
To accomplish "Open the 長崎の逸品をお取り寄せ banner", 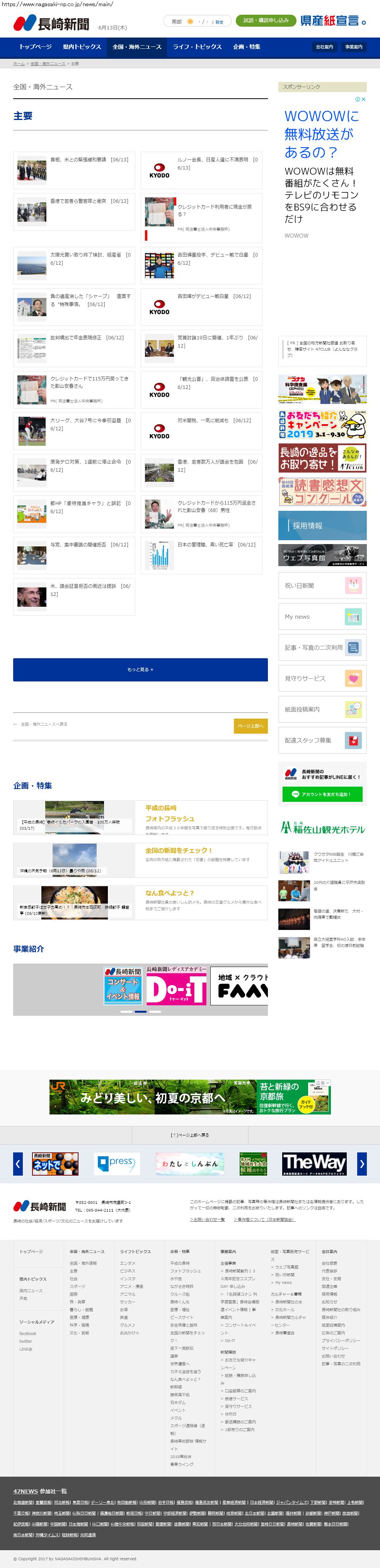I will [x=322, y=458].
